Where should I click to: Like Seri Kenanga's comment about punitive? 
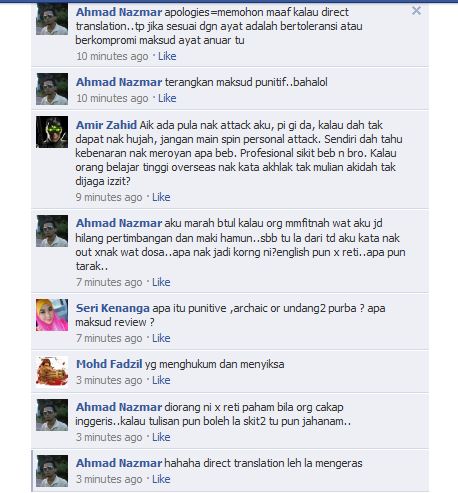[161, 338]
